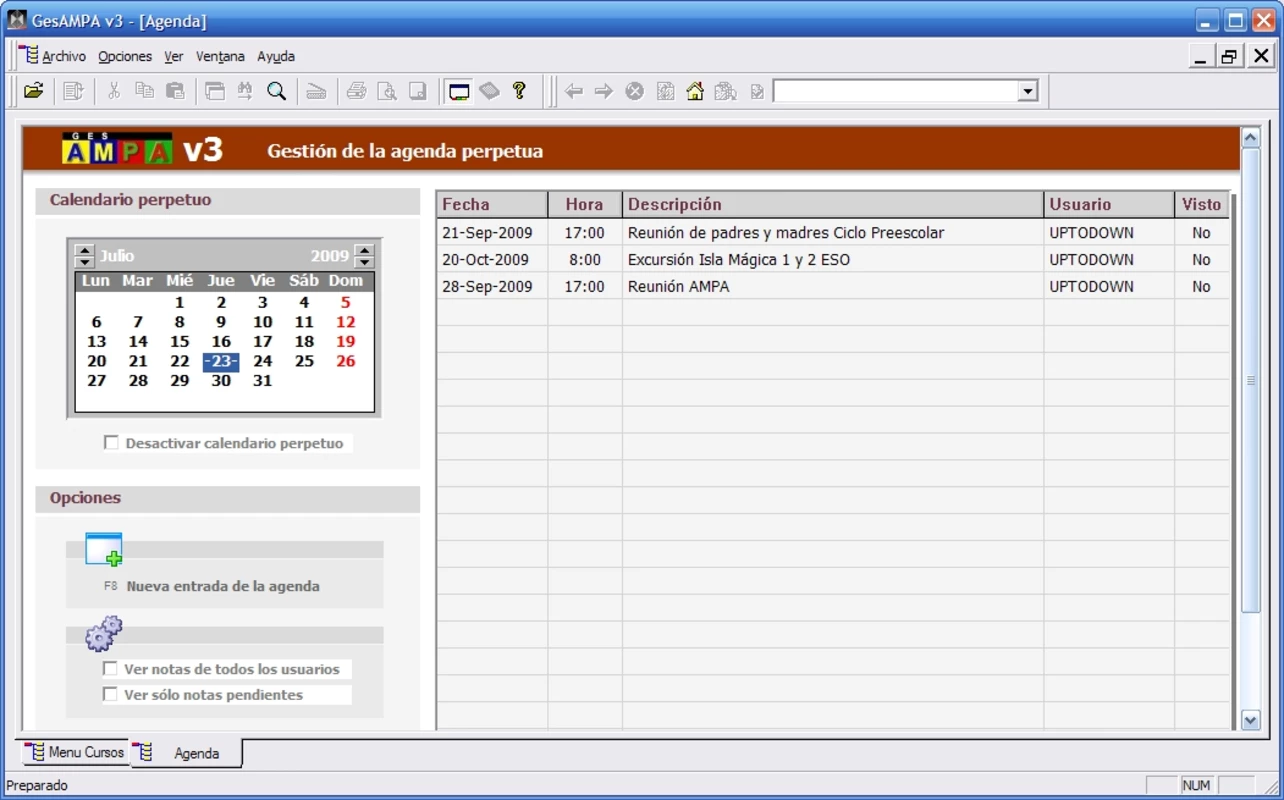Click the window layout icon after paste

click(x=214, y=91)
